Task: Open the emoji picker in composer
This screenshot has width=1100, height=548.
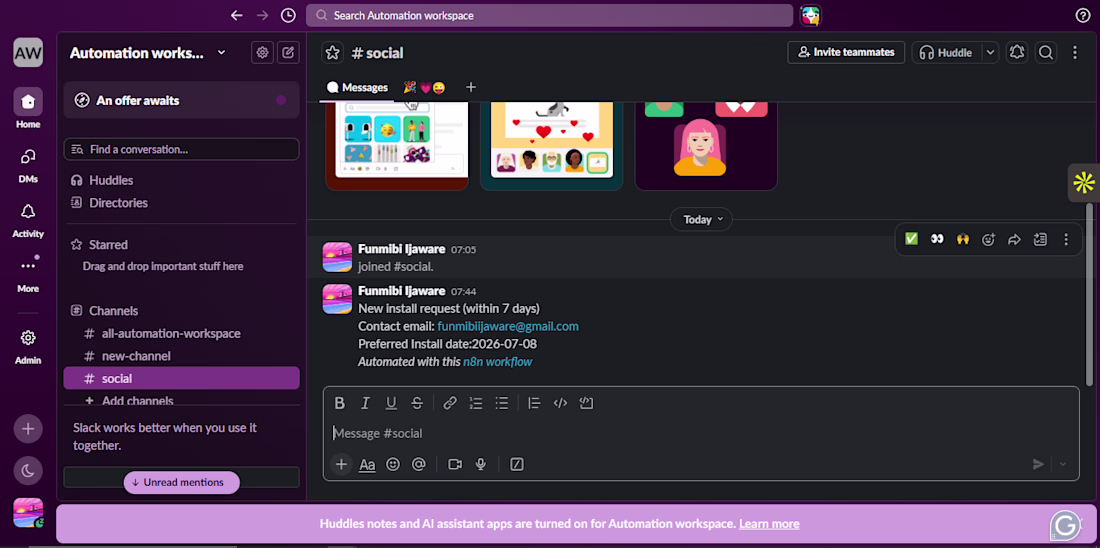Action: [x=393, y=464]
